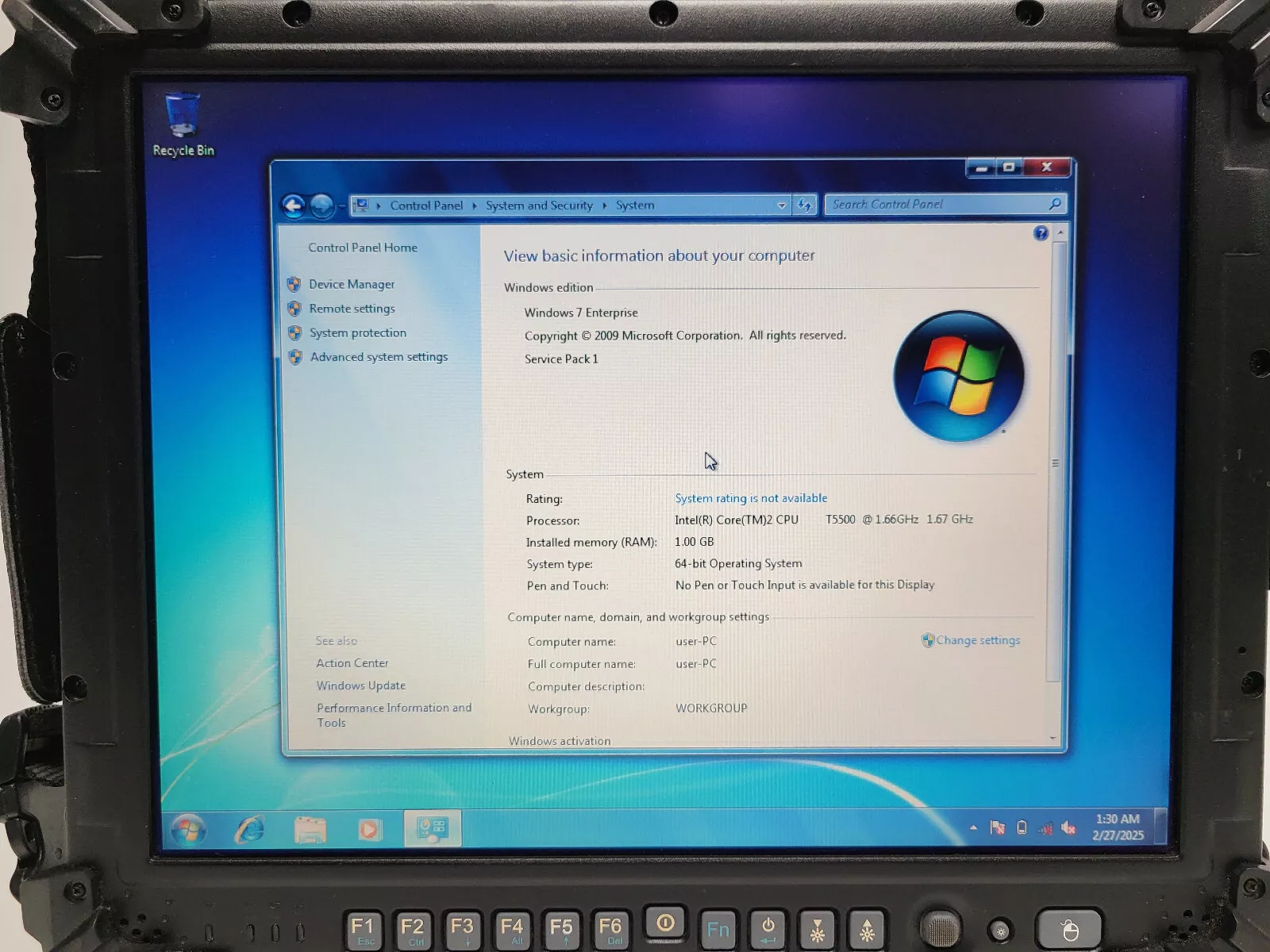Click System in the breadcrumb
This screenshot has height=952, width=1270.
point(635,205)
